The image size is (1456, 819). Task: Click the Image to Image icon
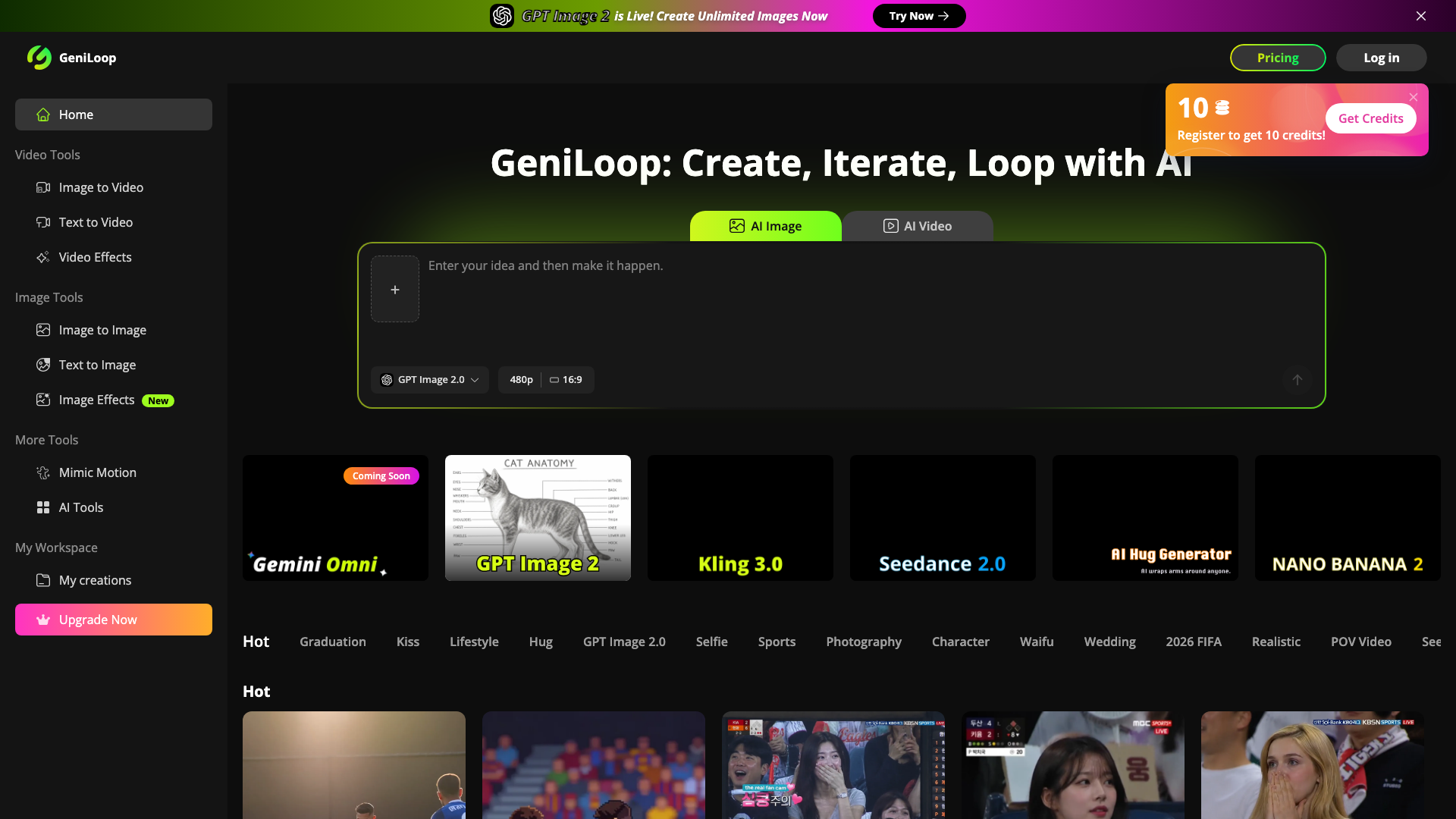click(x=43, y=330)
